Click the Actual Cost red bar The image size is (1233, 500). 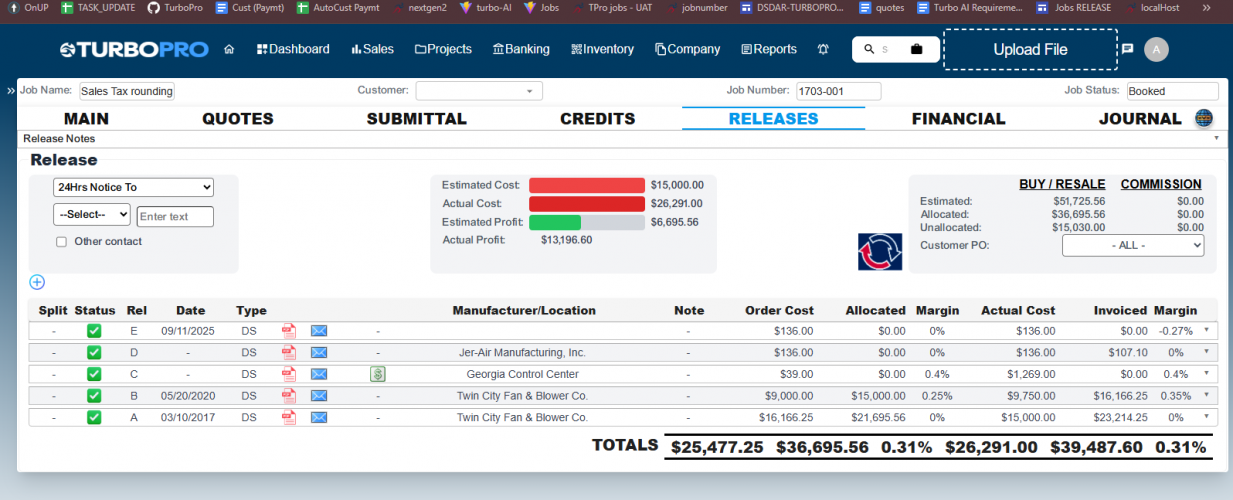coord(587,204)
